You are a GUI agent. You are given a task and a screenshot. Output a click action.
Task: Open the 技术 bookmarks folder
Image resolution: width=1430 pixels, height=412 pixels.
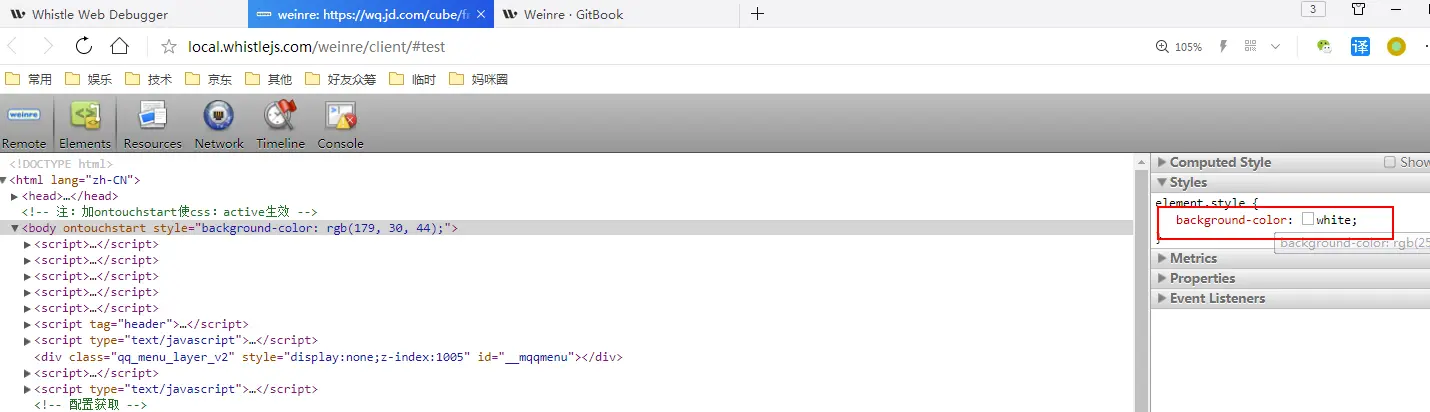click(149, 79)
